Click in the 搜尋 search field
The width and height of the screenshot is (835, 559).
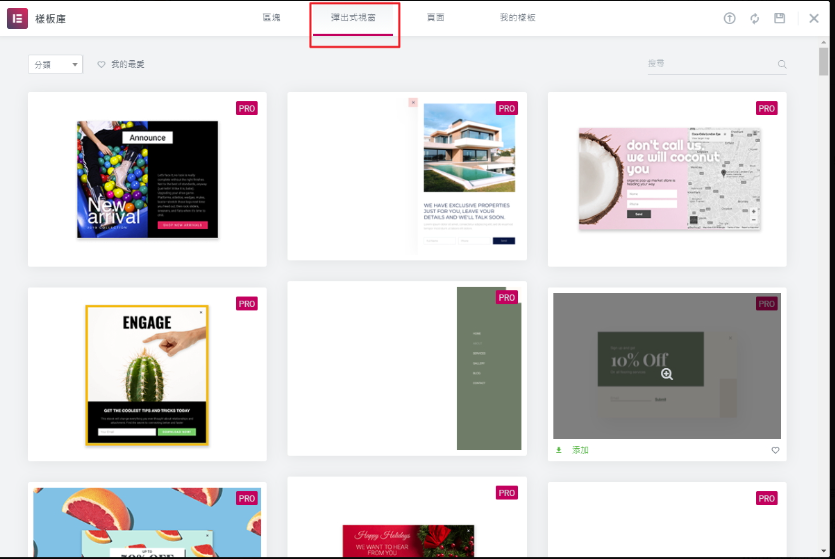pos(710,64)
